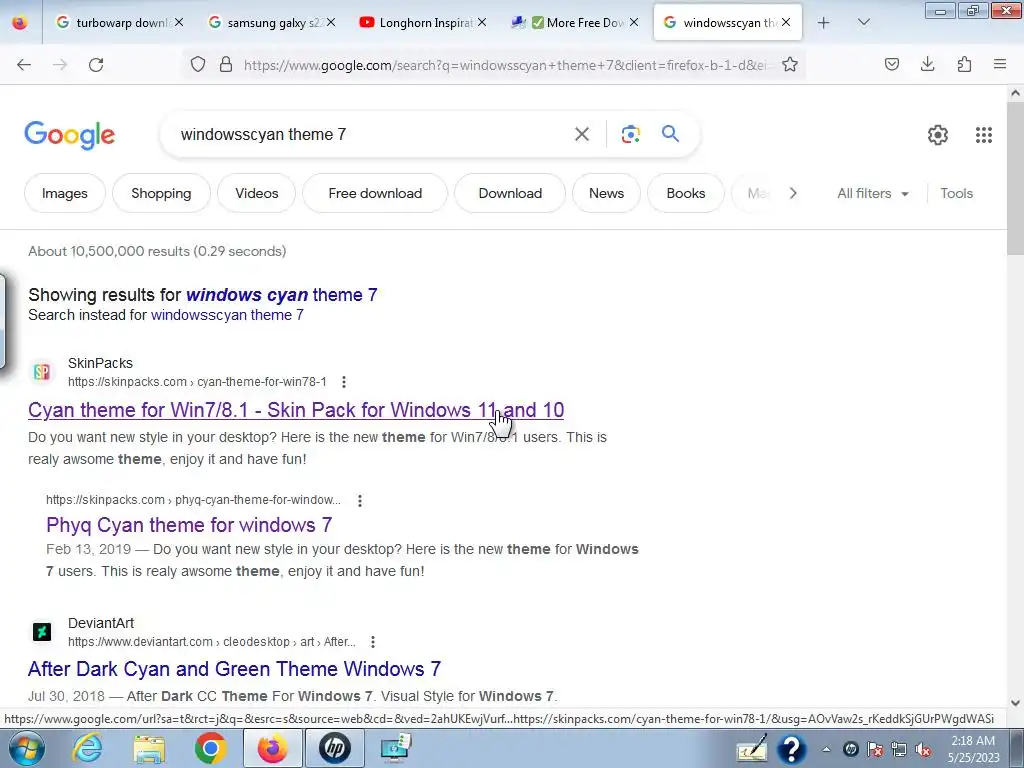
Task: Open the blue help question mark icon
Action: 792,749
